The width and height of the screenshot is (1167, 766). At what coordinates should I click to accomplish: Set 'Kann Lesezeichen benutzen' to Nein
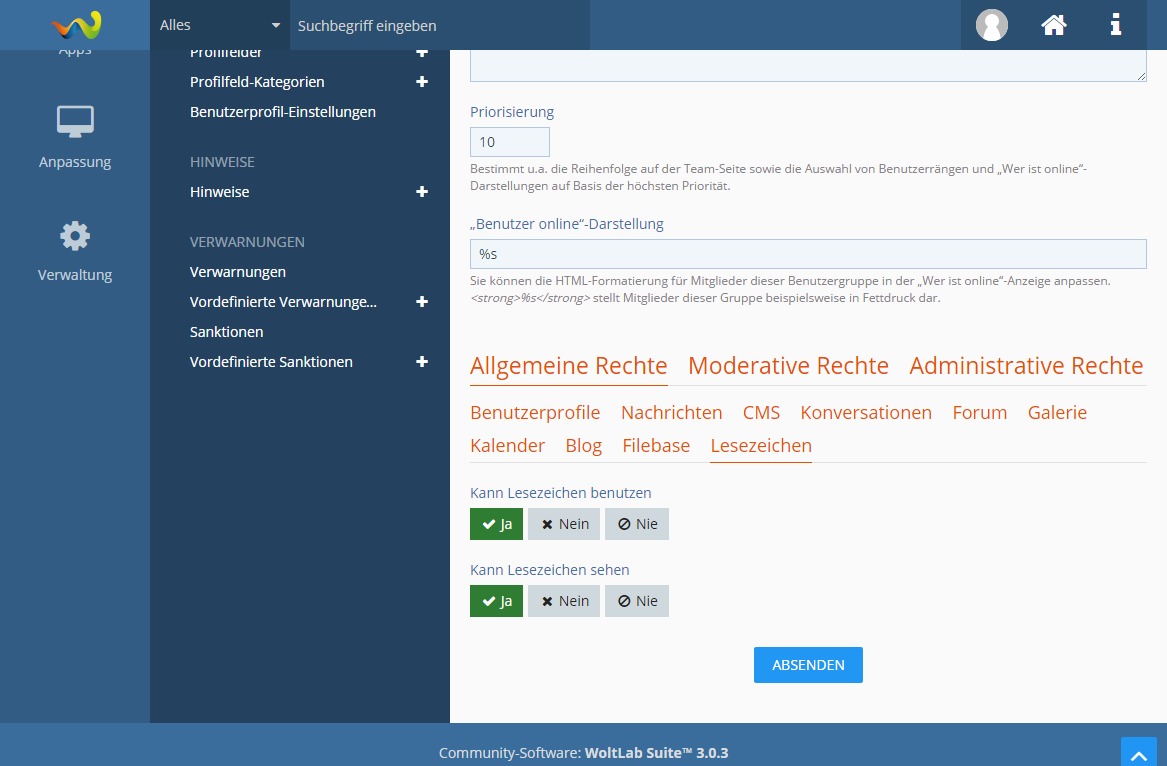[564, 524]
